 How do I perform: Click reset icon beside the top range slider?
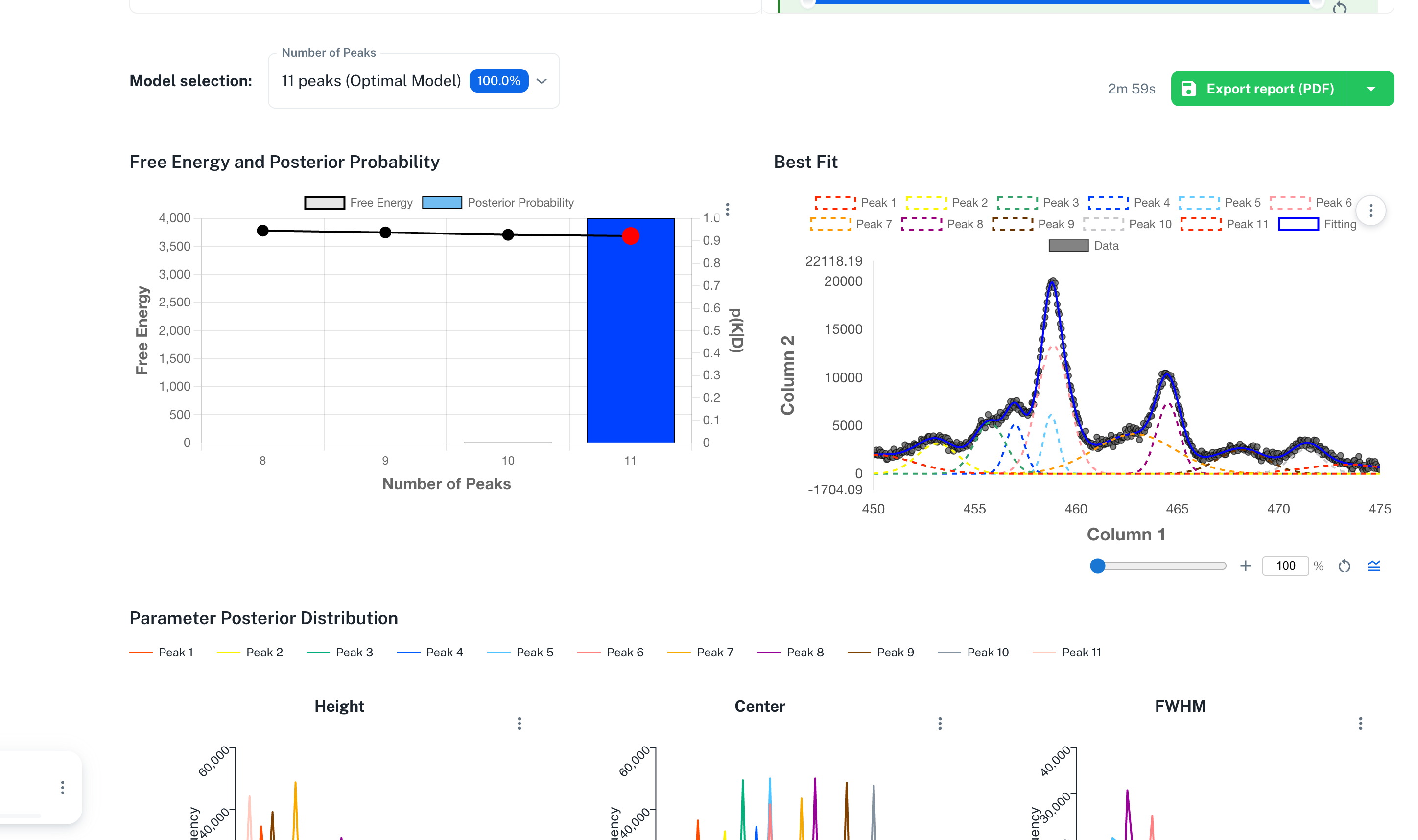(1339, 7)
